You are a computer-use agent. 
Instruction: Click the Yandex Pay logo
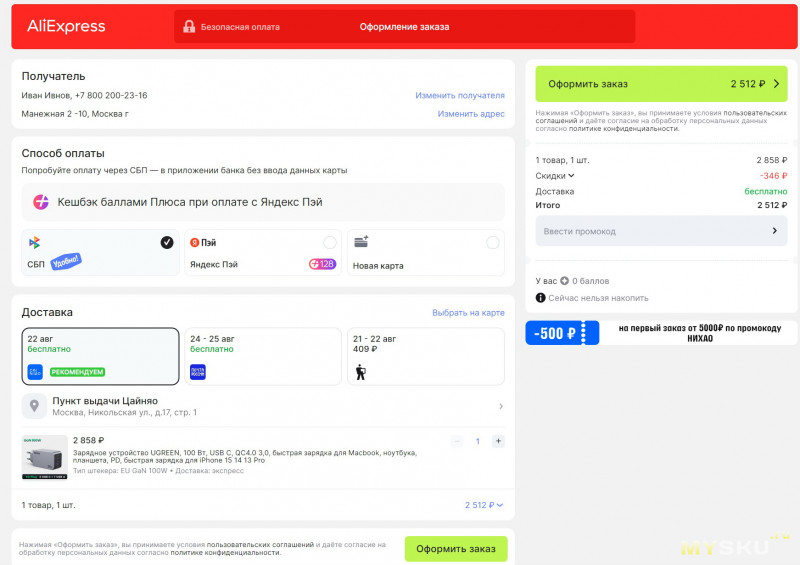pyautogui.click(x=203, y=242)
